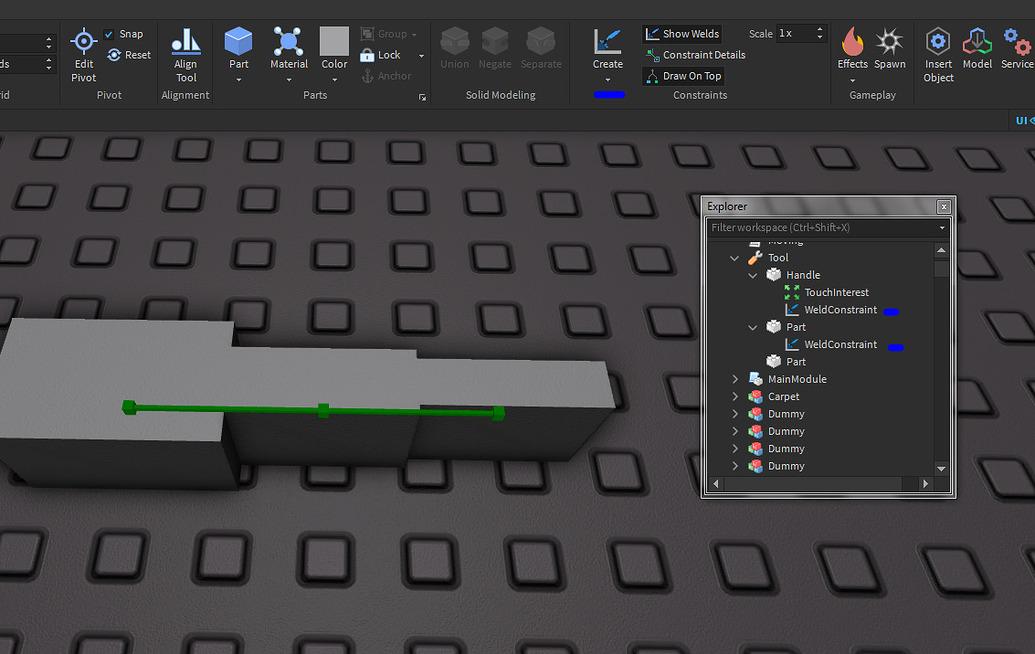This screenshot has height=654, width=1035.
Task: Expand the MainModule node
Action: (x=735, y=379)
